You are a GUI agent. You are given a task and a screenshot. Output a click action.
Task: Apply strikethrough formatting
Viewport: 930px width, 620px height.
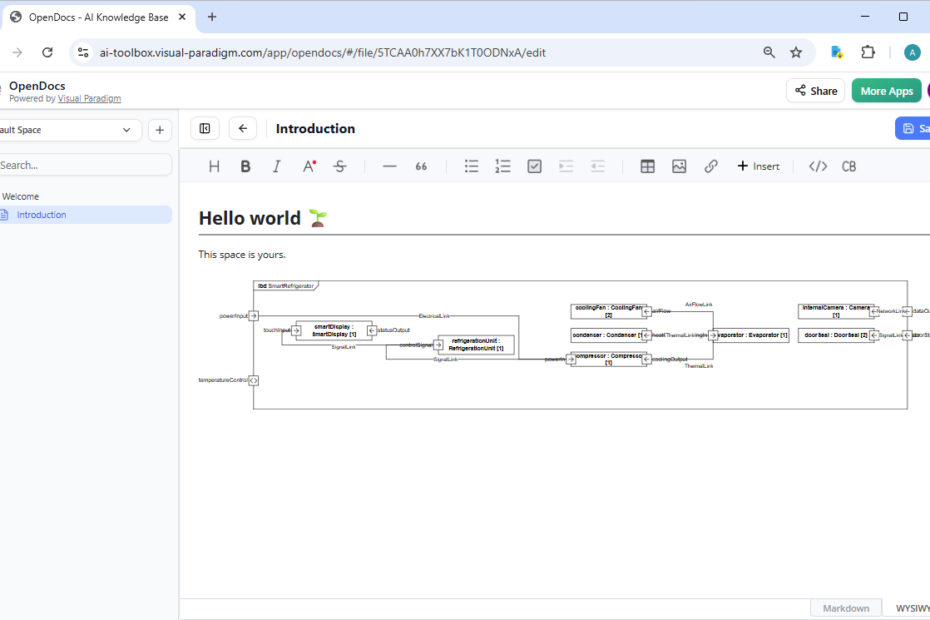coord(340,166)
